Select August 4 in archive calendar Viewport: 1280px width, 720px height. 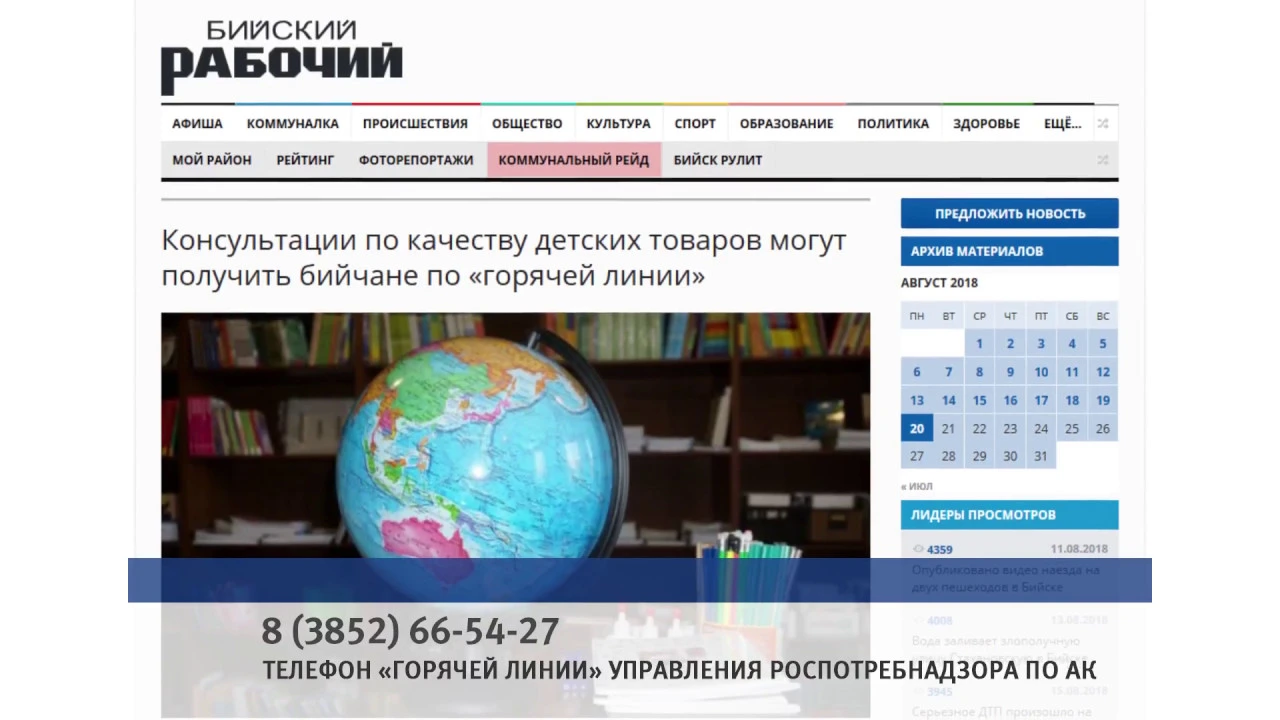[x=1072, y=343]
